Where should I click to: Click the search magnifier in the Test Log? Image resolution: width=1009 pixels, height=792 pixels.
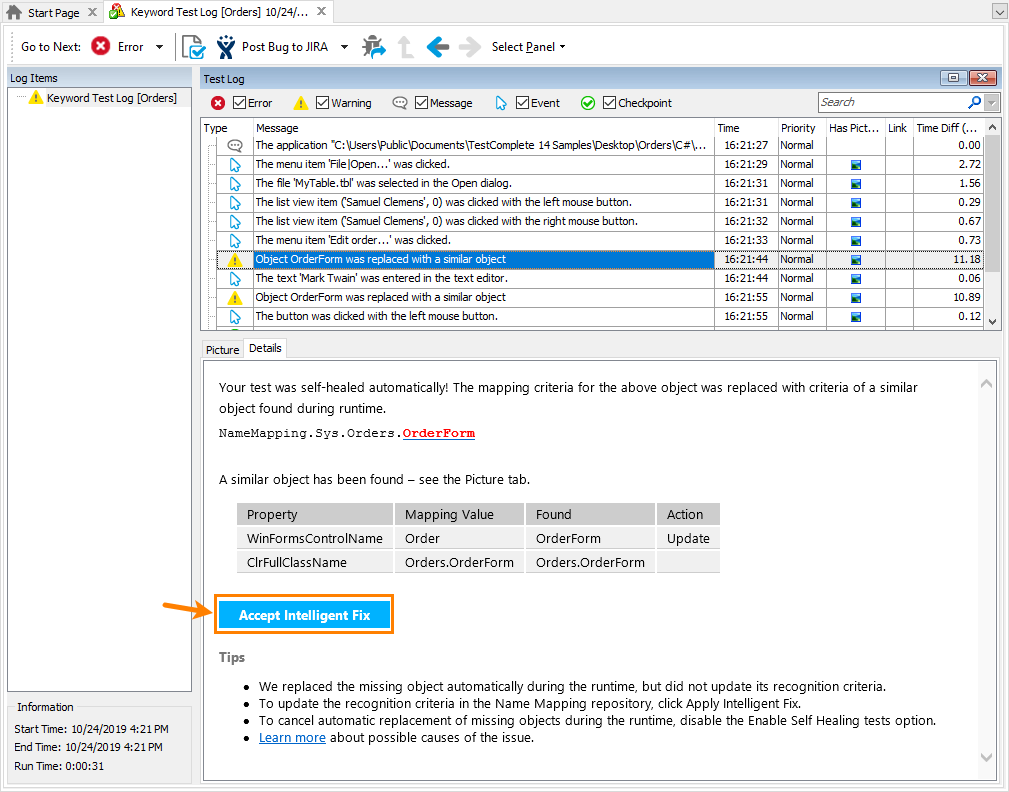(973, 101)
